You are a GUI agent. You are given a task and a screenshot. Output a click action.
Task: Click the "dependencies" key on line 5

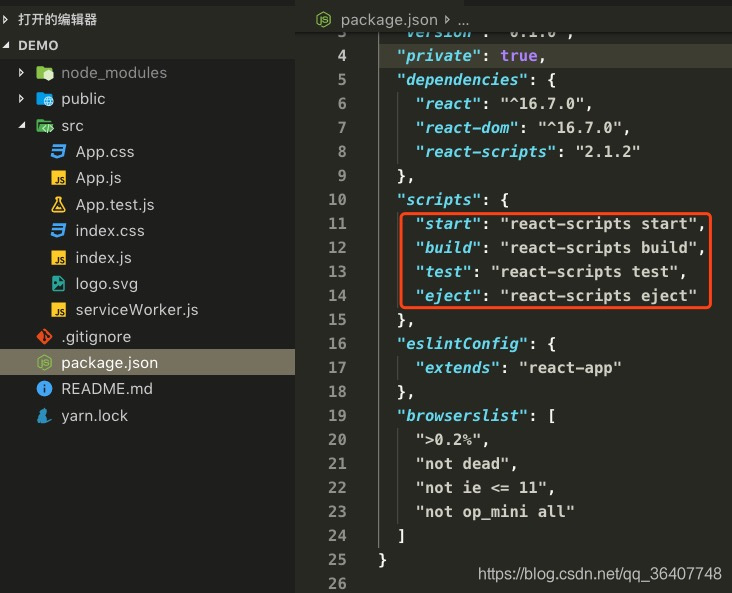462,79
